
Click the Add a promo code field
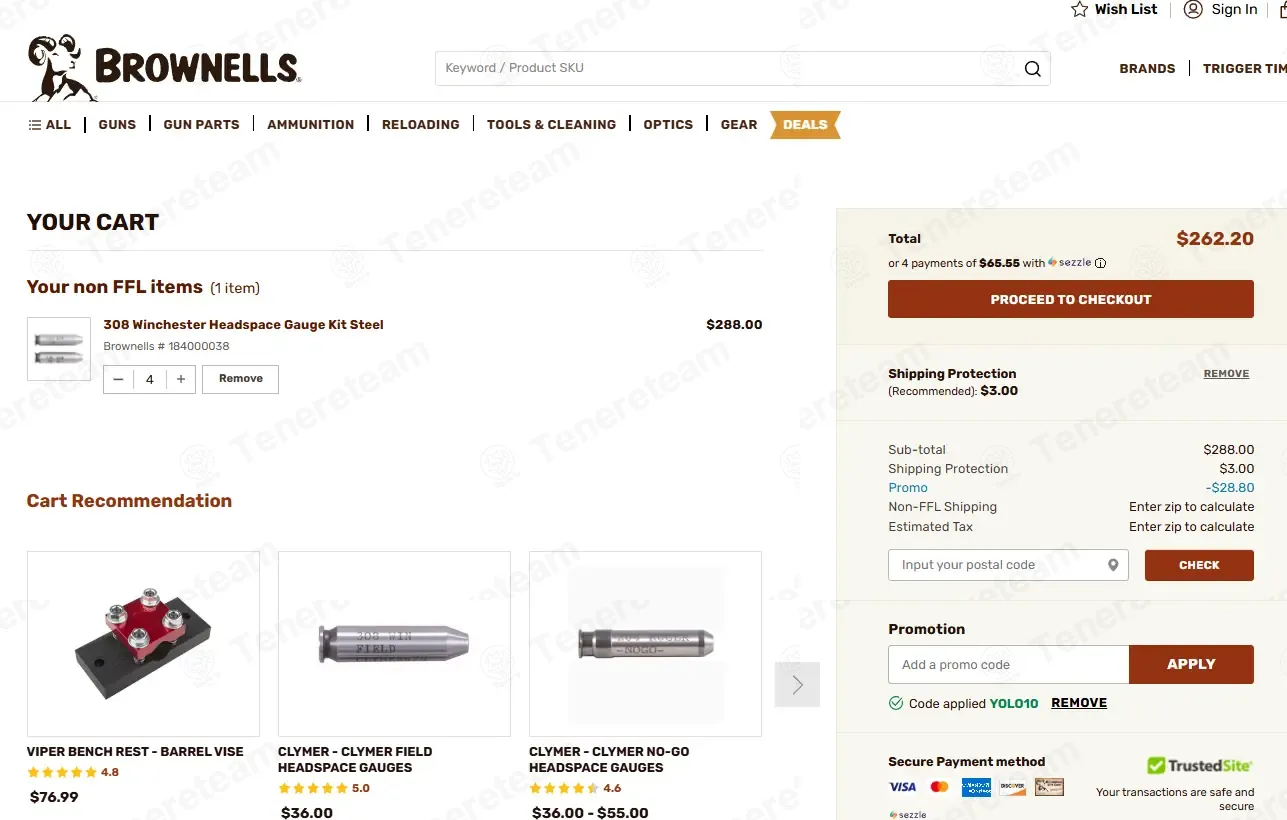click(x=1008, y=664)
